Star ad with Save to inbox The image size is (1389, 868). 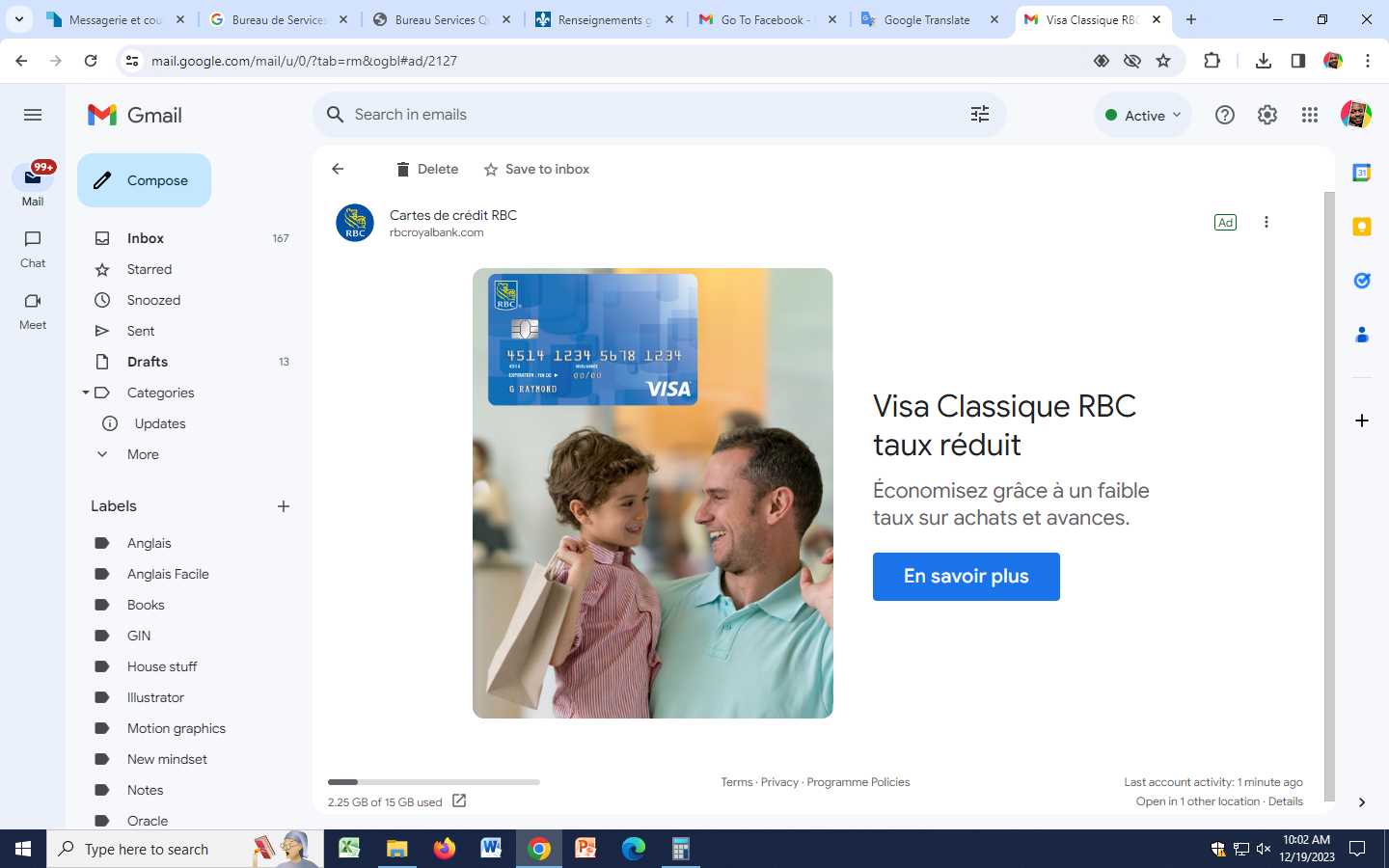click(536, 169)
